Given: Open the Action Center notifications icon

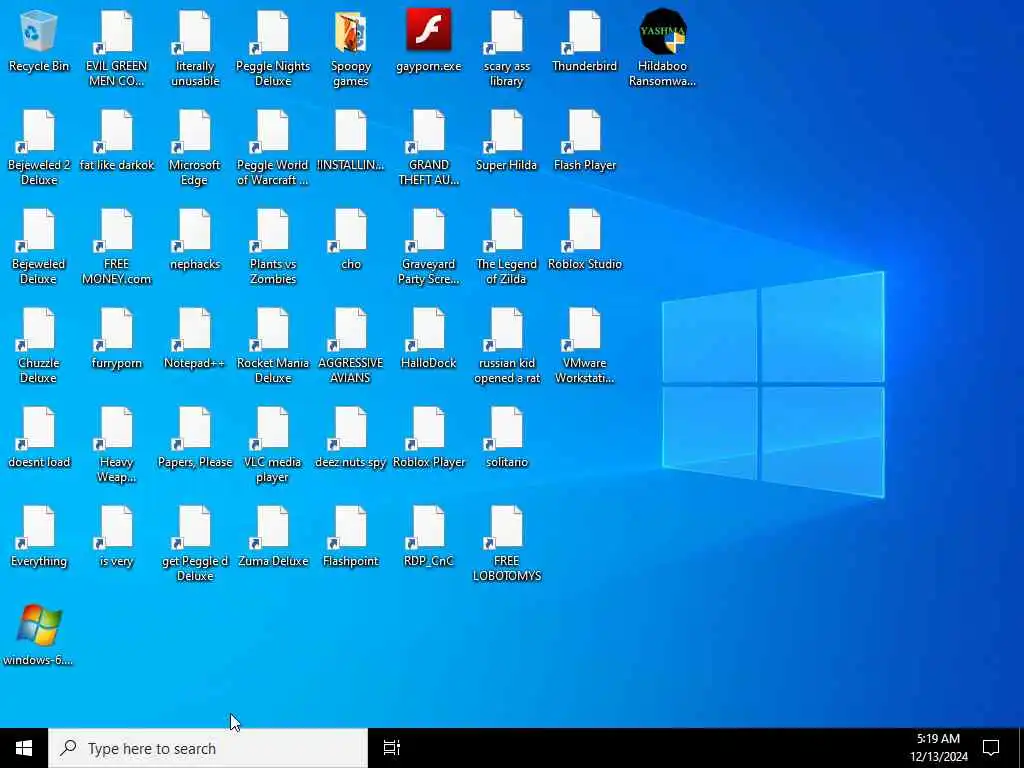Looking at the screenshot, I should point(991,748).
